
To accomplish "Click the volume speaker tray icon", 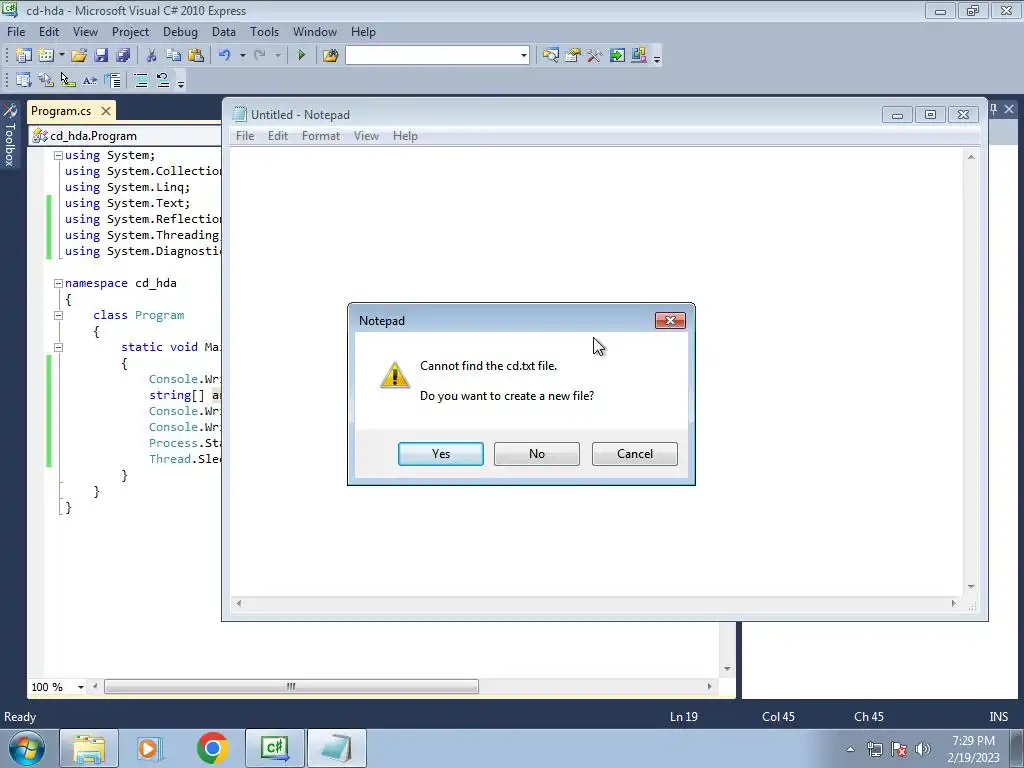I will coord(923,749).
